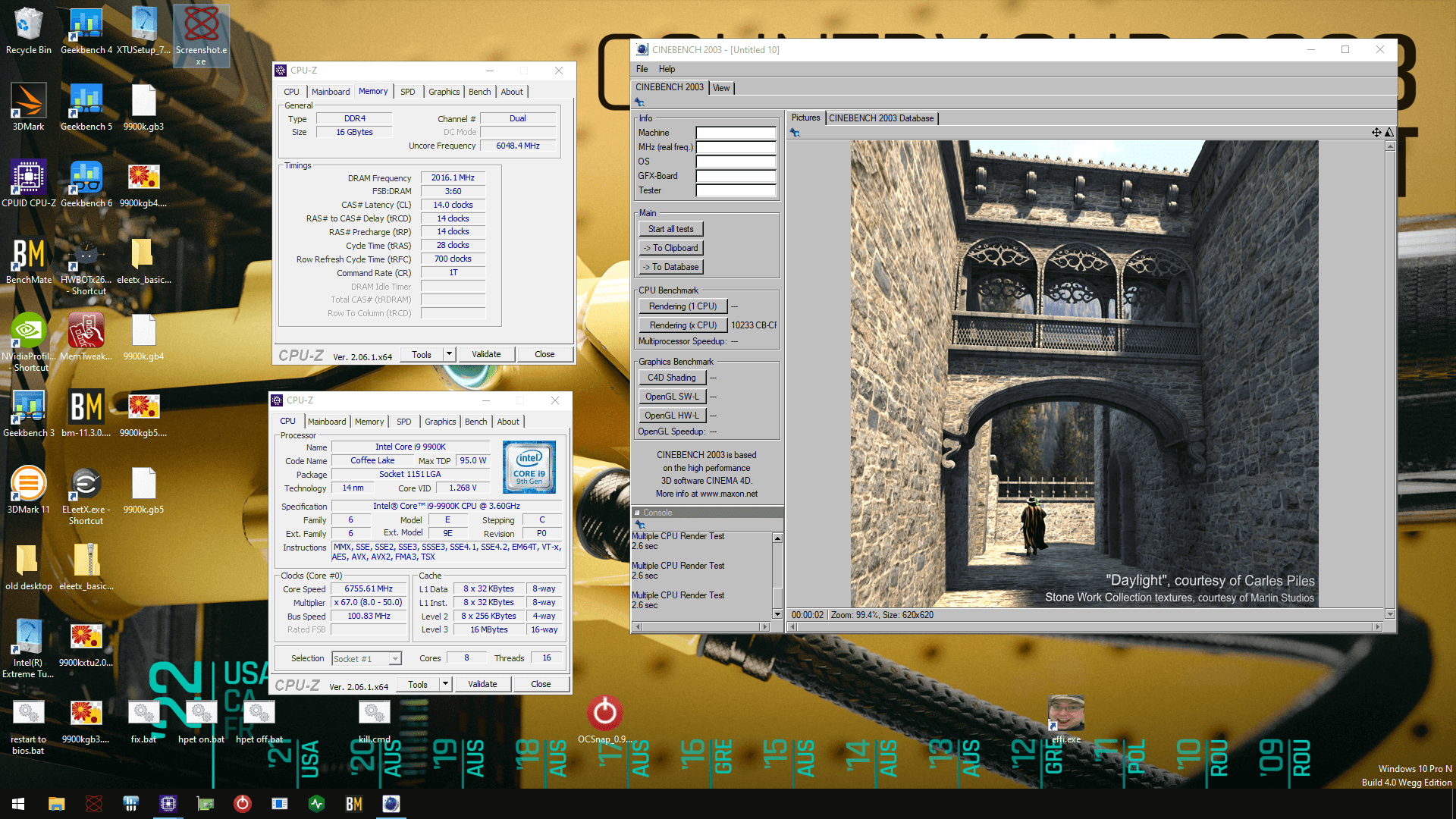
Task: Open the ELeetX.exe shortcut icon
Action: click(x=86, y=497)
